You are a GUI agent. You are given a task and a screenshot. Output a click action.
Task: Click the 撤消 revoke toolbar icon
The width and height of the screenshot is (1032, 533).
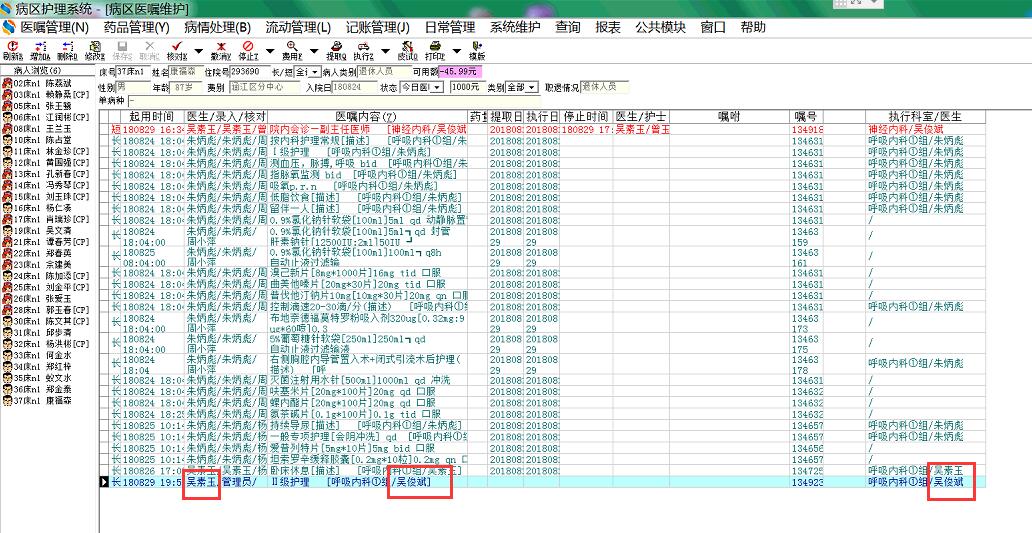pyautogui.click(x=220, y=46)
